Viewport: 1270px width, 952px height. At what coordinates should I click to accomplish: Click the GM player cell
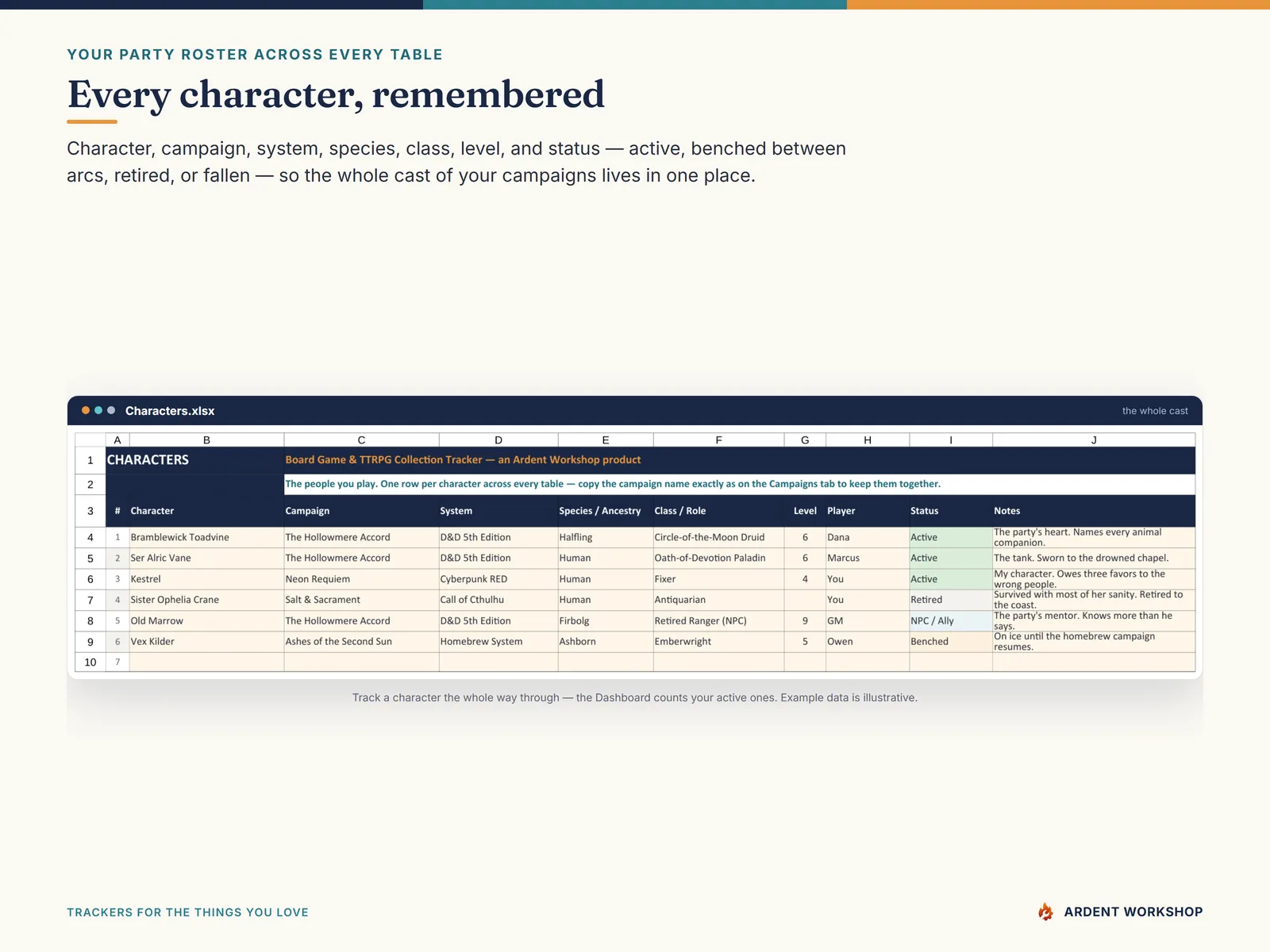[x=868, y=620]
